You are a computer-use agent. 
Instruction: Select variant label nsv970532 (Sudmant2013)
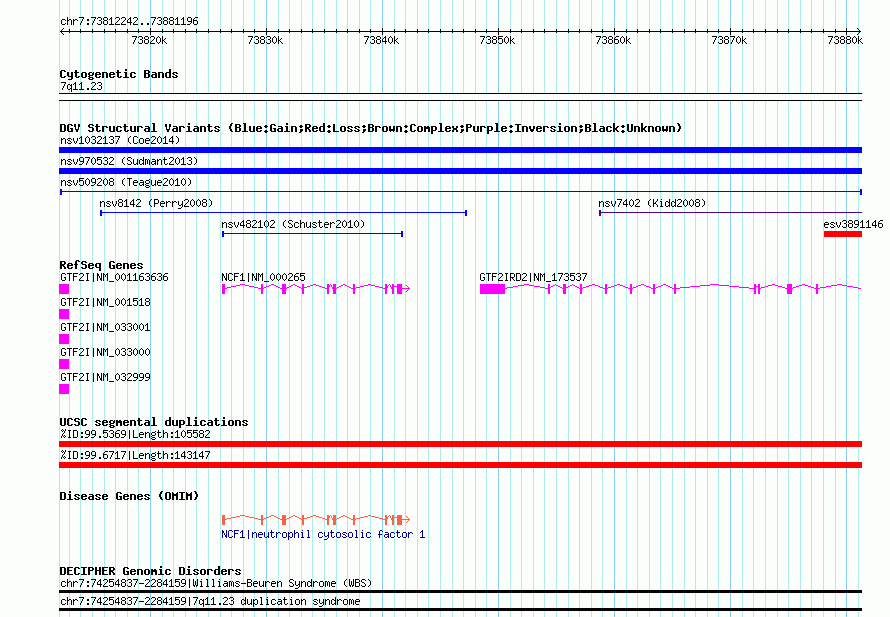point(129,161)
